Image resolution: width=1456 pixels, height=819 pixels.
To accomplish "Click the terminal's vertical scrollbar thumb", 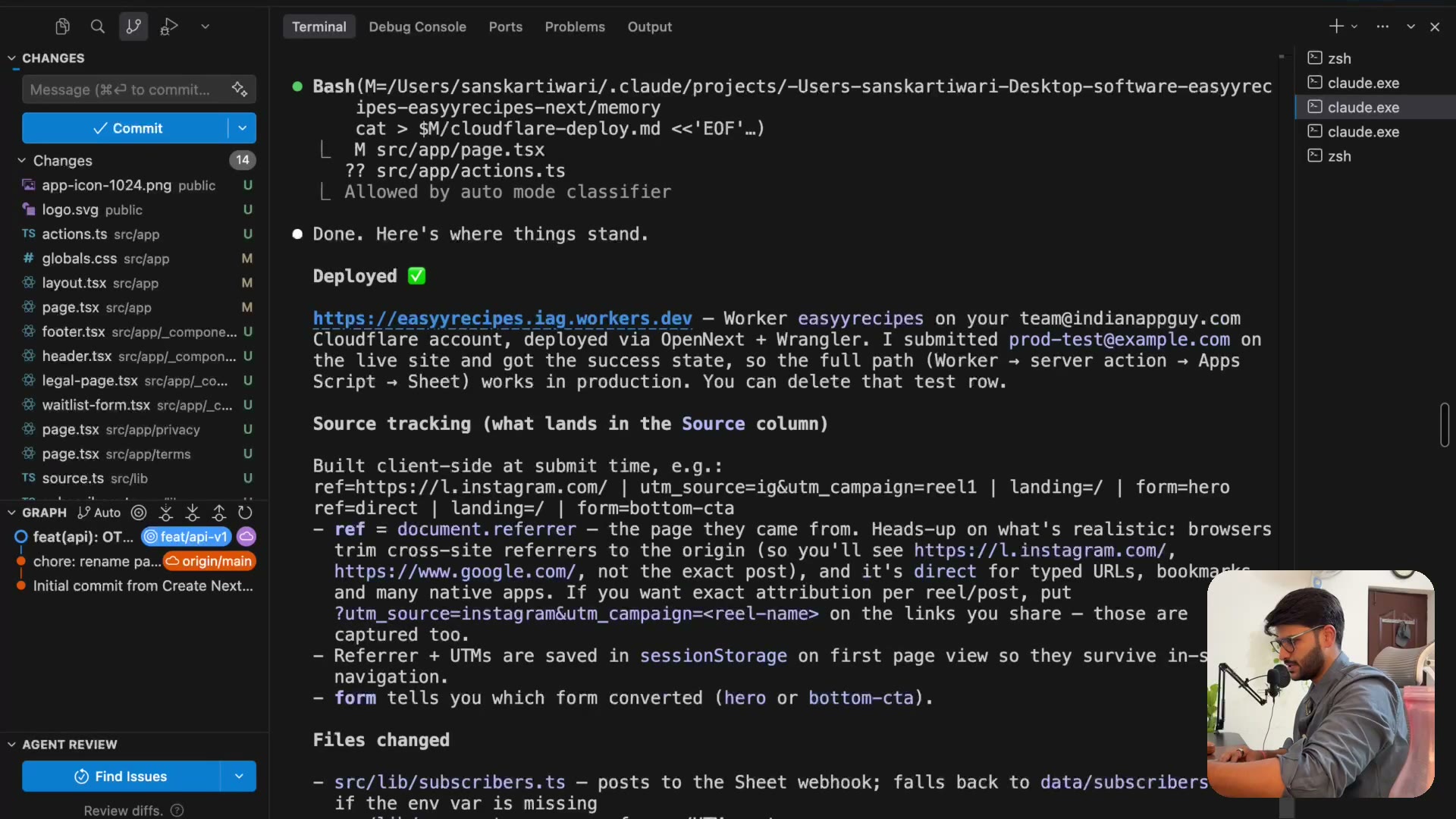I will (x=1445, y=425).
